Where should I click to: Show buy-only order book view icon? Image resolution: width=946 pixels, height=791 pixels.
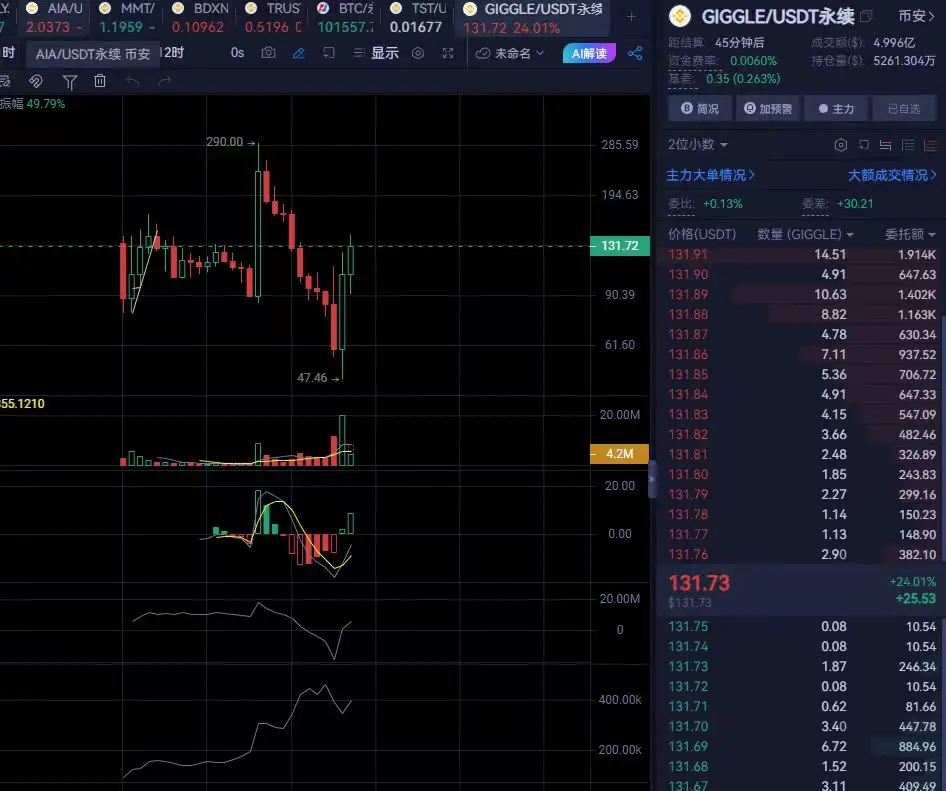[908, 145]
